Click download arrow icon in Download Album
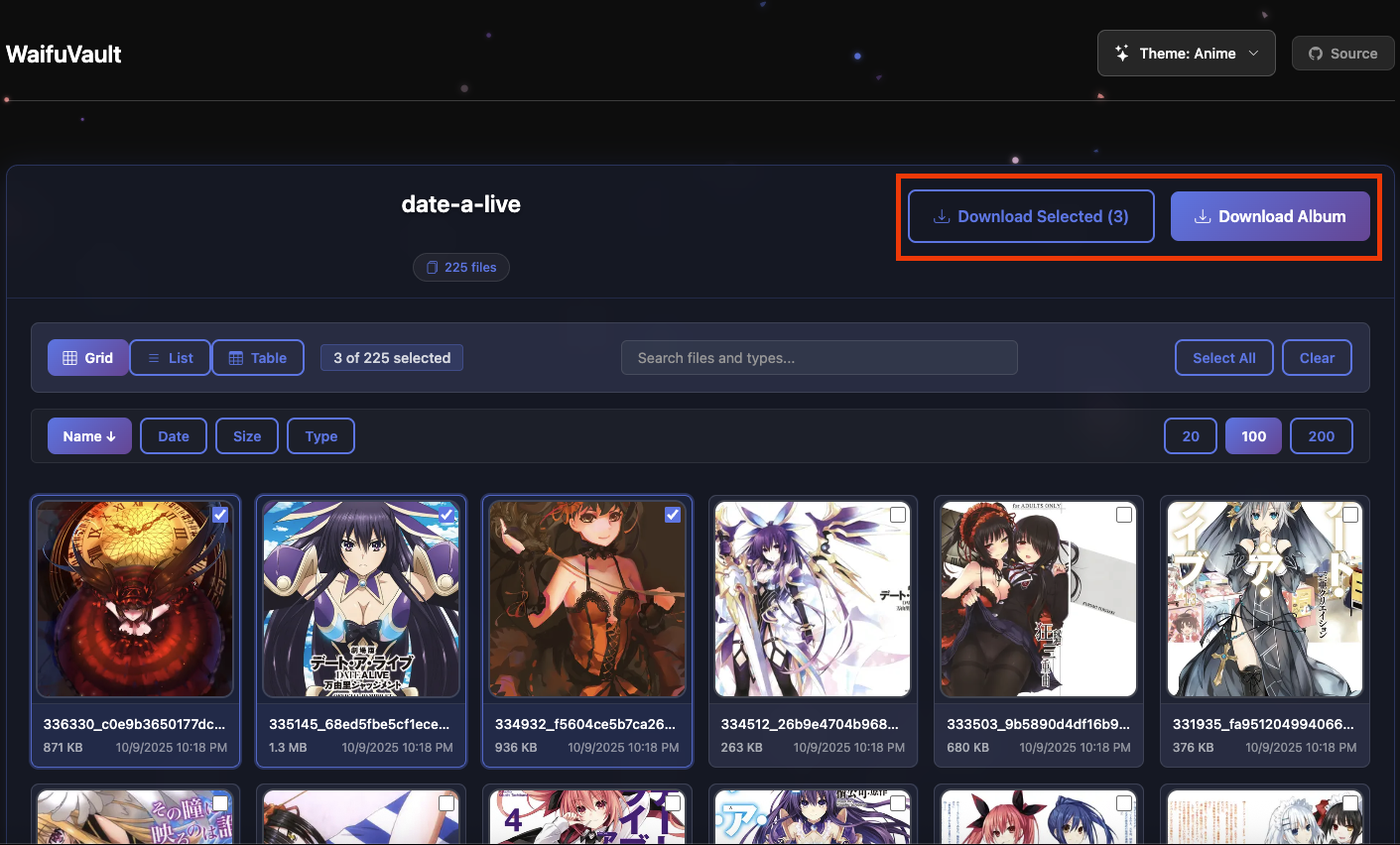The height and width of the screenshot is (845, 1400). [1203, 216]
